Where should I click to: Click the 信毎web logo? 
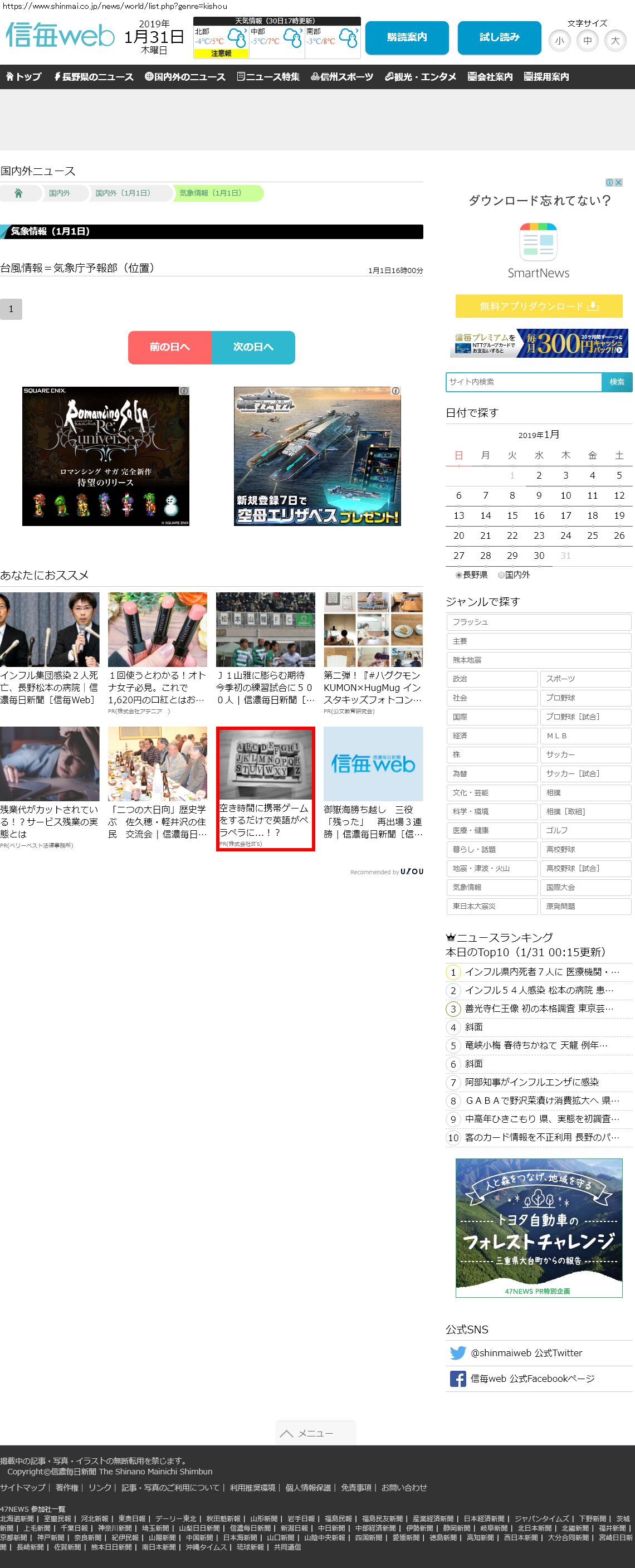60,35
